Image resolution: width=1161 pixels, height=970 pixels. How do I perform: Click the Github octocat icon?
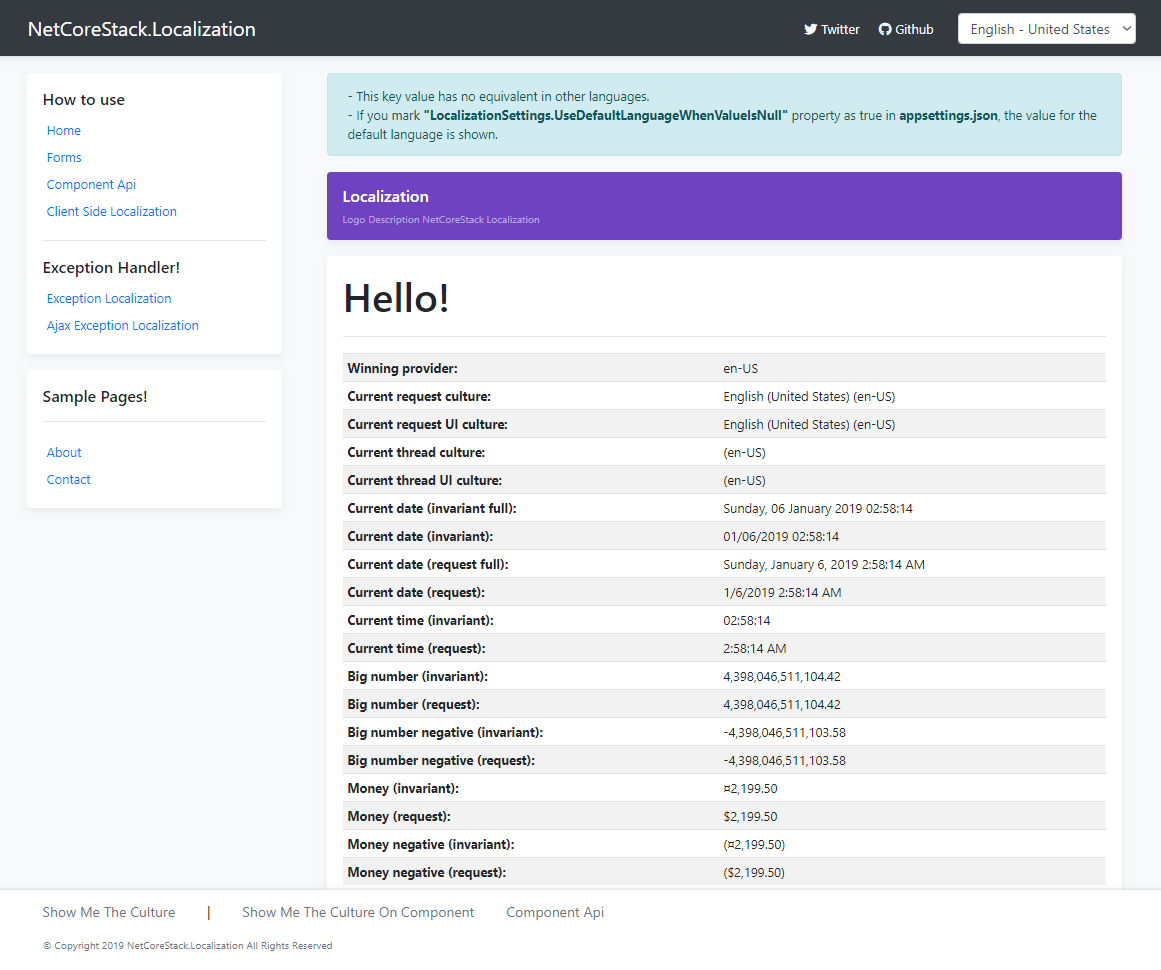point(885,30)
